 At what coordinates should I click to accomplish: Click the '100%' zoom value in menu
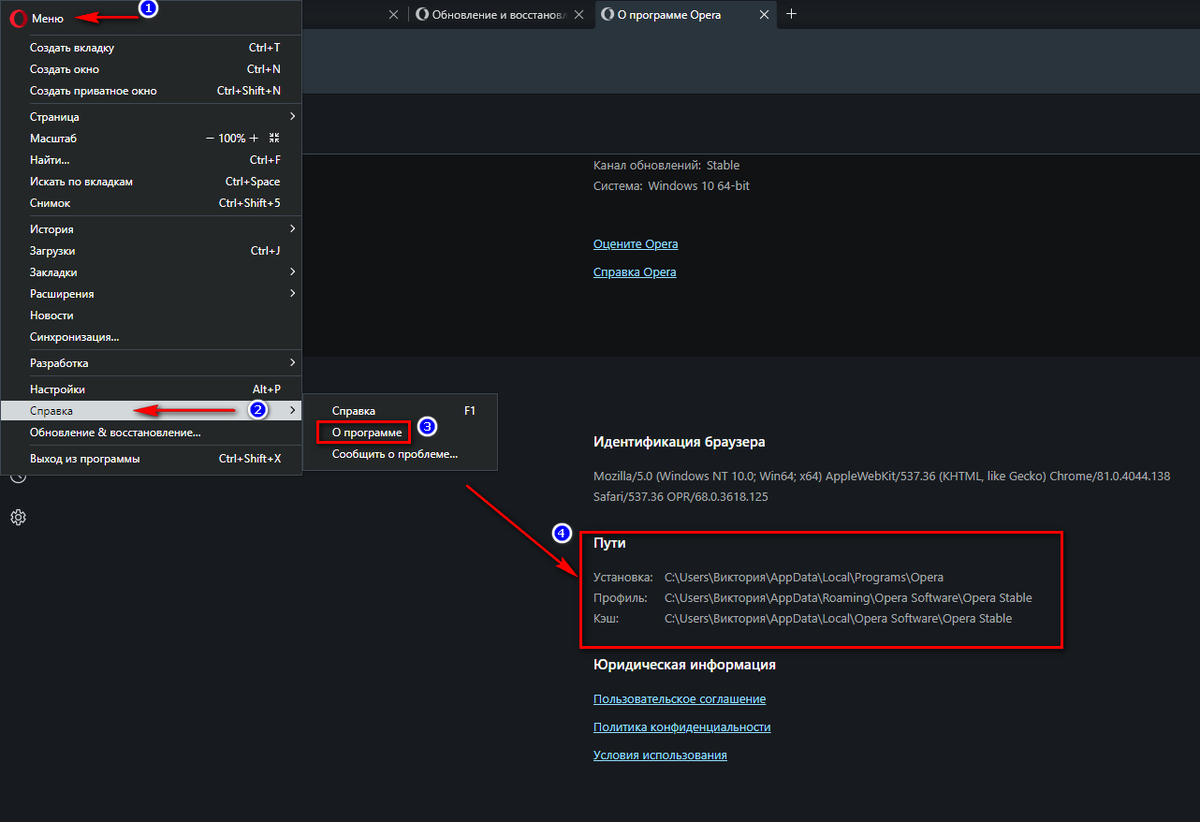[x=232, y=138]
